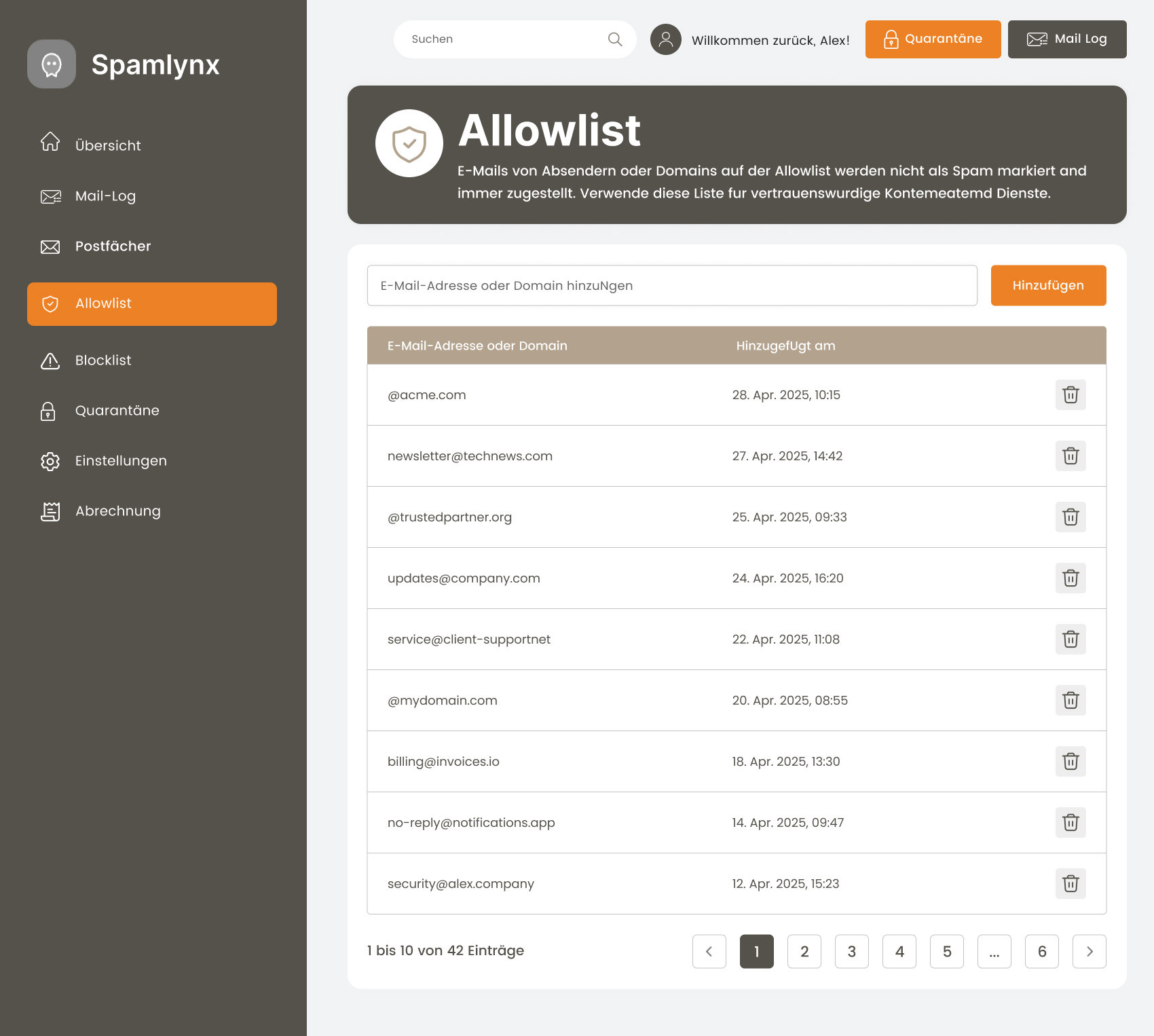Image resolution: width=1154 pixels, height=1036 pixels.
Task: Remove newsletter@technews.com using its trash icon
Action: [x=1071, y=456]
